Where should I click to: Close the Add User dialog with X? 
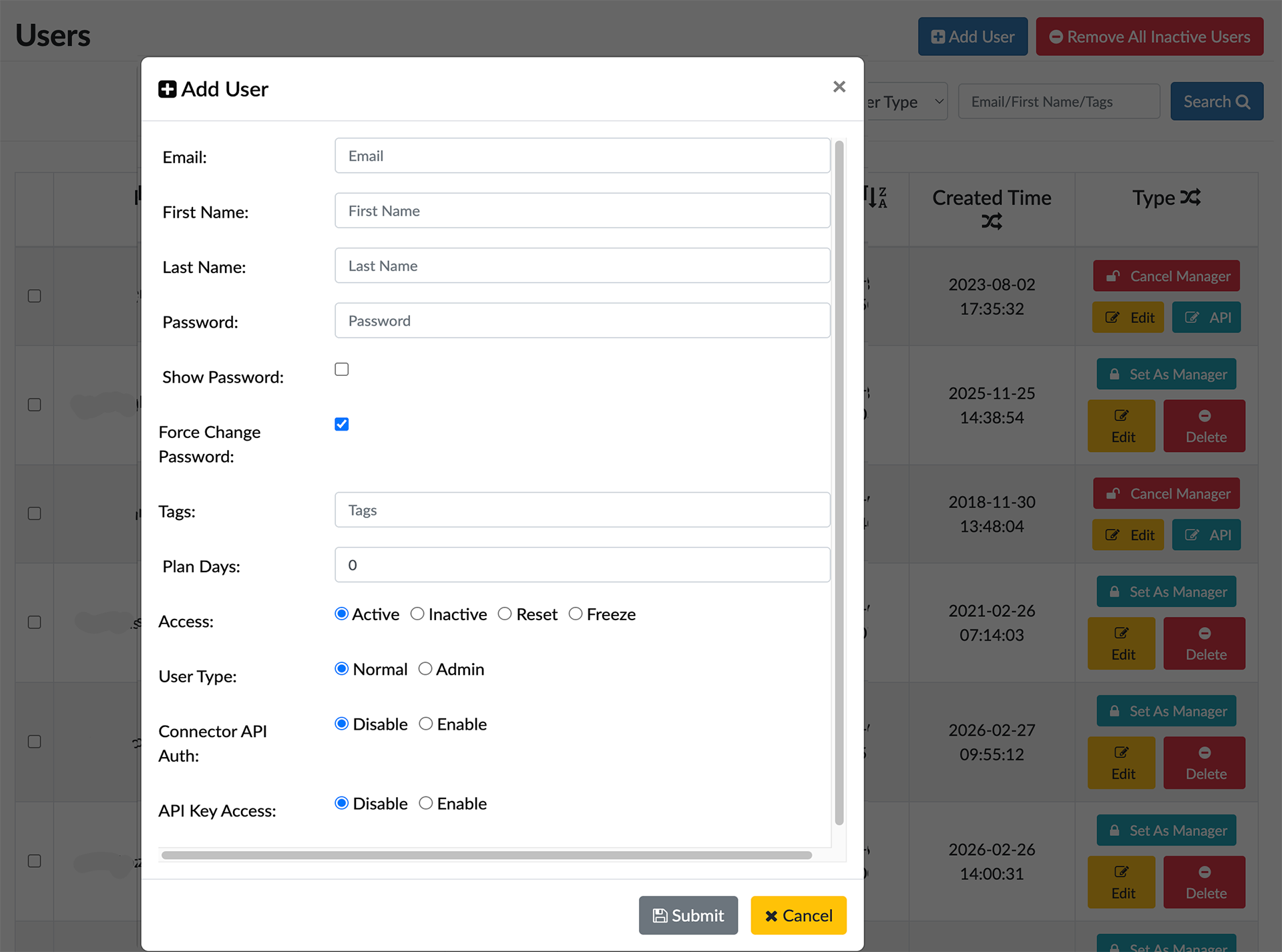[839, 87]
